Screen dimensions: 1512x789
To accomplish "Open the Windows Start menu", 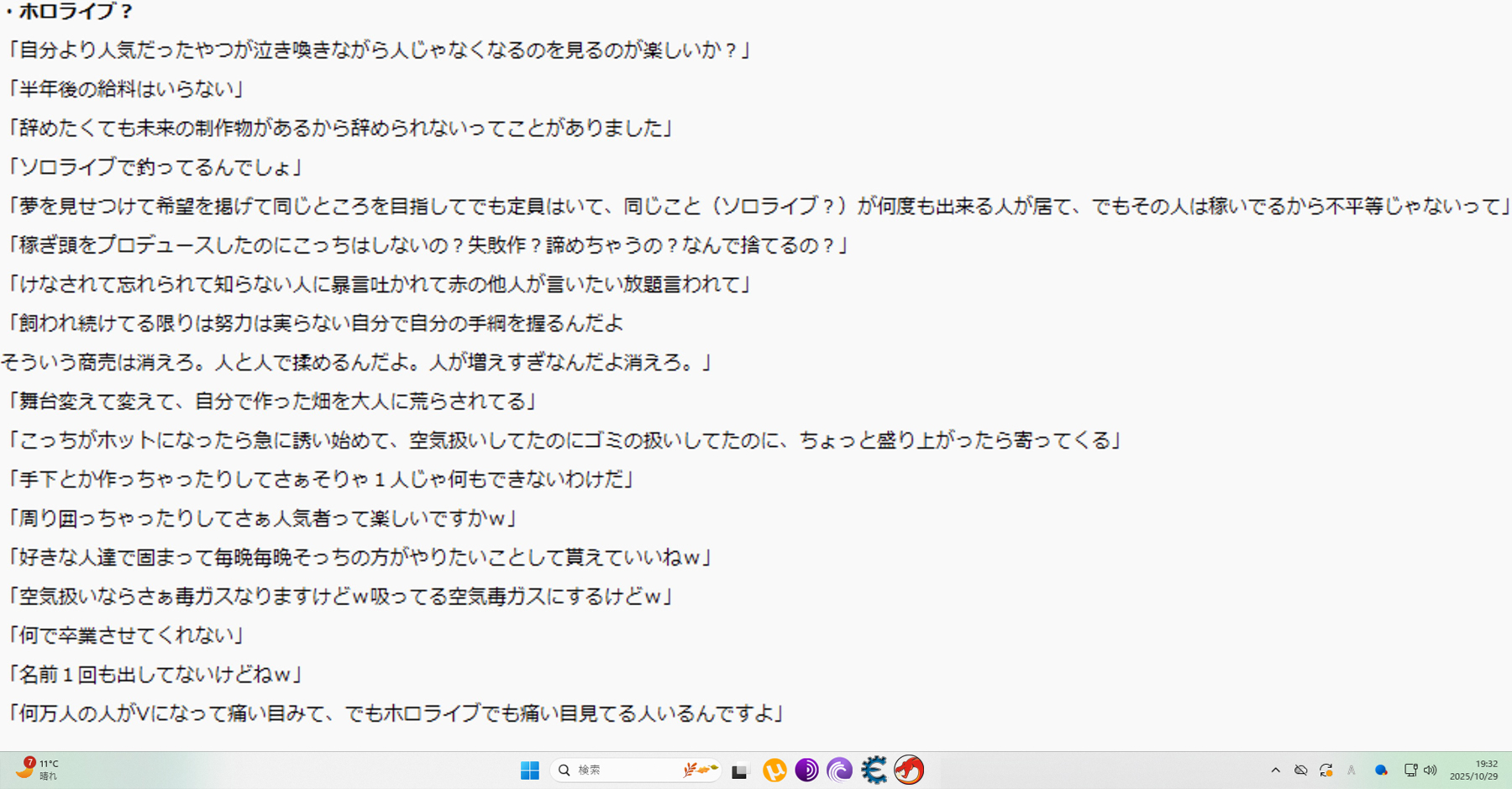I will tap(530, 770).
